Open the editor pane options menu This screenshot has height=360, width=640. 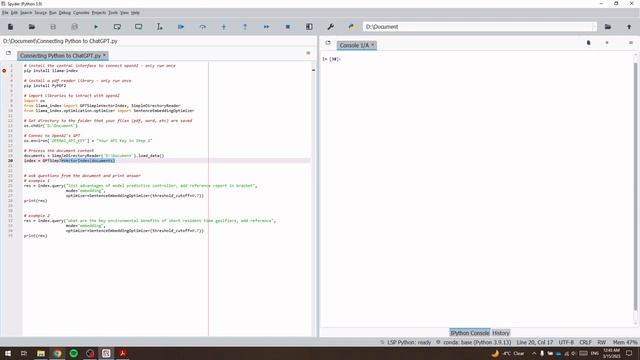tap(308, 53)
